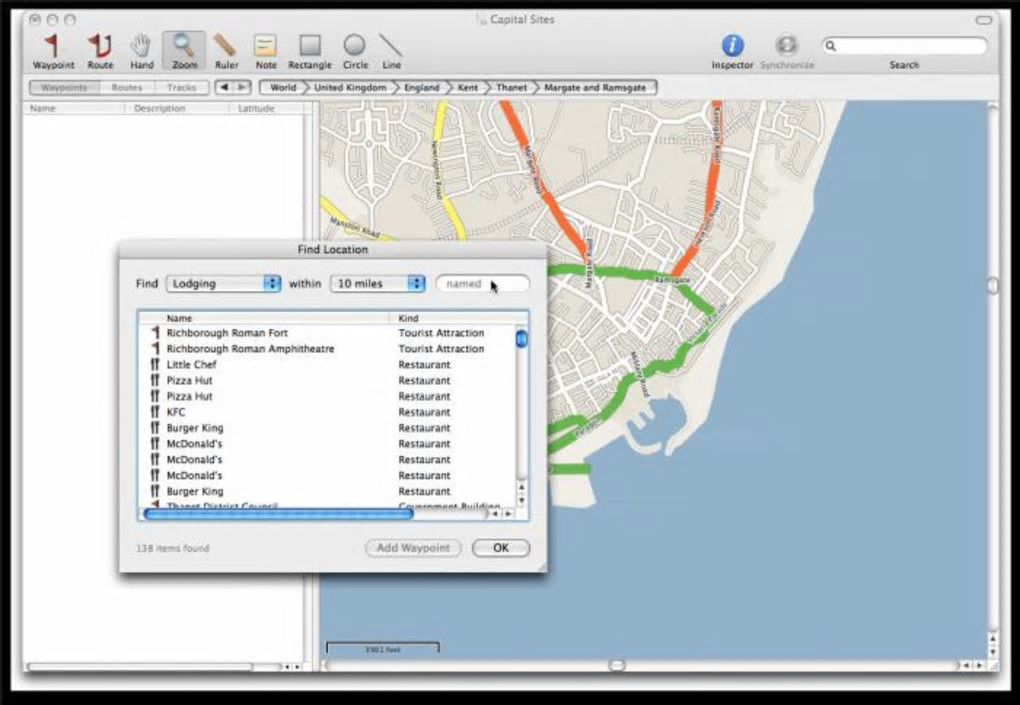The height and width of the screenshot is (705, 1020).
Task: Open the Lodging category dropdown
Action: (223, 284)
